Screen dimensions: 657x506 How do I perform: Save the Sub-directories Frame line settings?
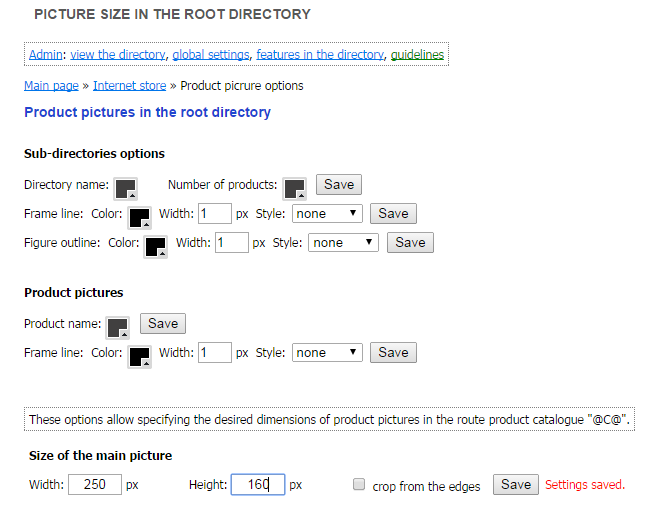393,214
